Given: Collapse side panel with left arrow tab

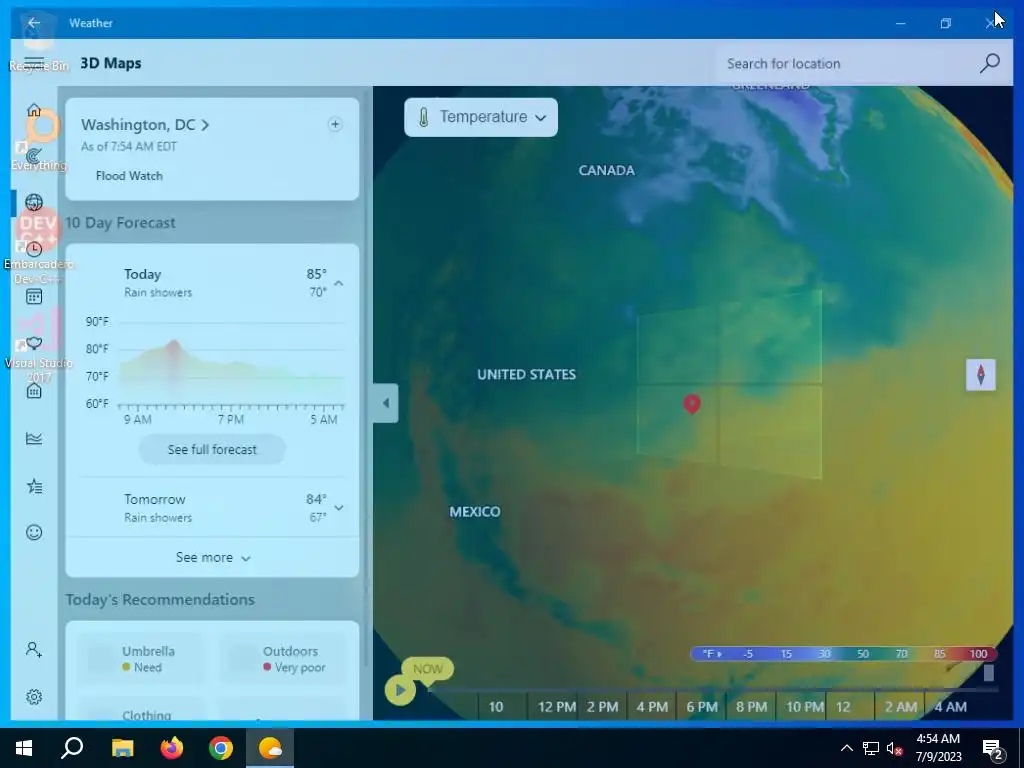Looking at the screenshot, I should coord(386,403).
